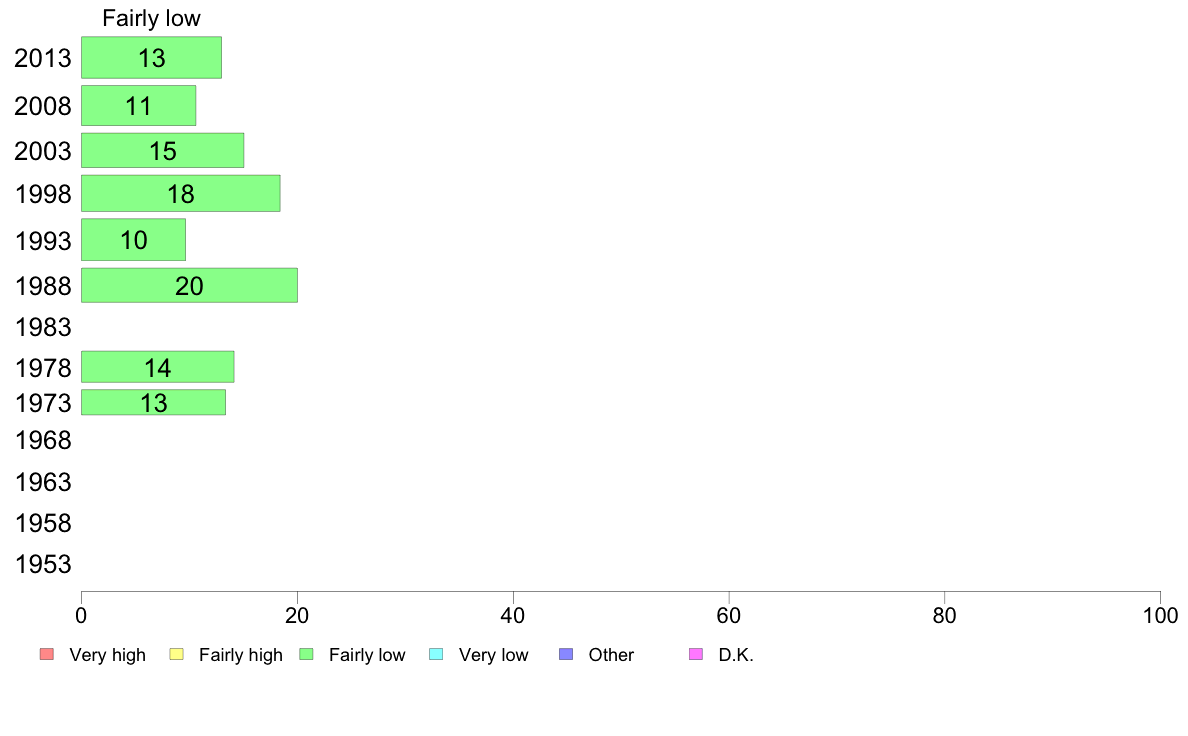Click the Very high red legend swatch
Viewport: 1188px width, 736px height.
tap(47, 654)
